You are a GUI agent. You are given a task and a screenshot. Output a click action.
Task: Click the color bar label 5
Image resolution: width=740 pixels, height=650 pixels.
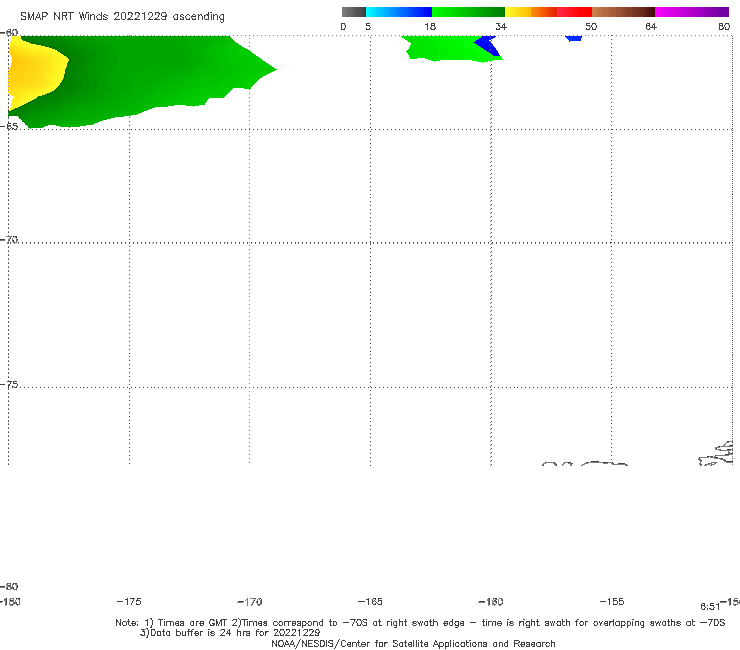tap(368, 26)
